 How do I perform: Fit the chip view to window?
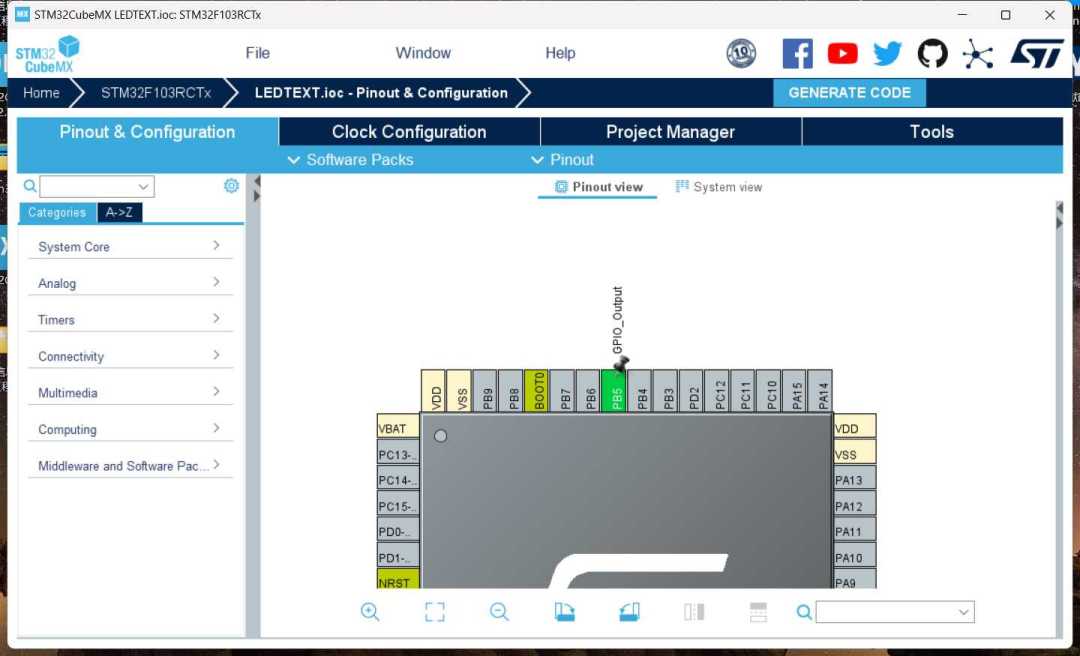coord(435,611)
